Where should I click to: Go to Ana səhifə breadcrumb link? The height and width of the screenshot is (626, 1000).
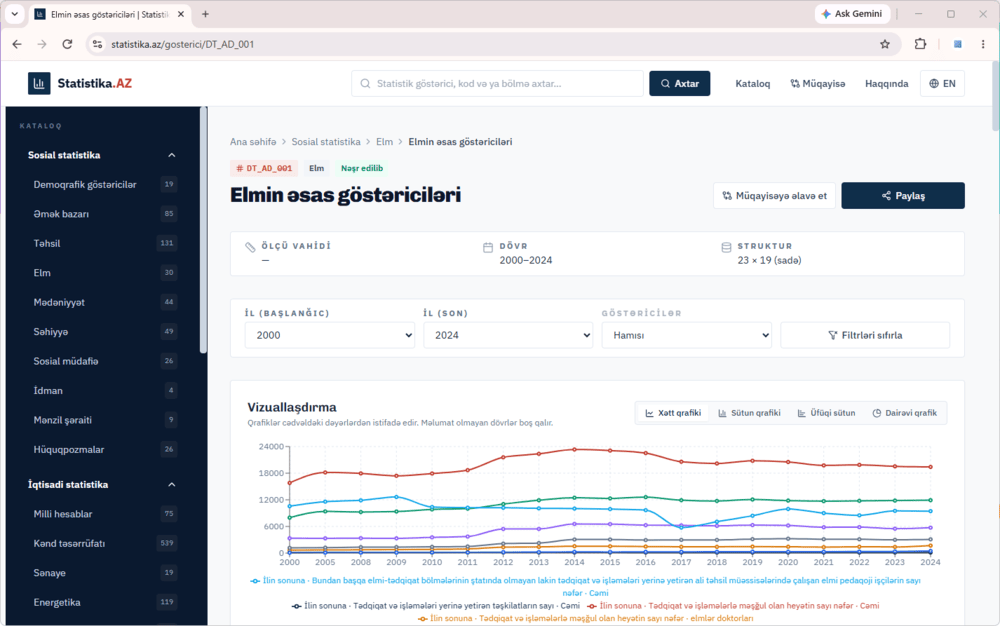click(253, 142)
